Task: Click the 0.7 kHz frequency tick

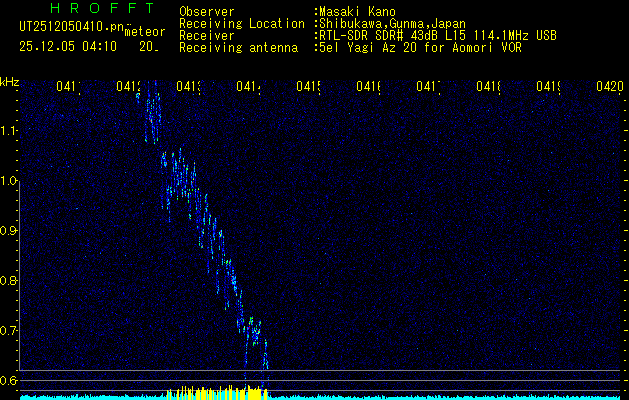Action: (9, 331)
